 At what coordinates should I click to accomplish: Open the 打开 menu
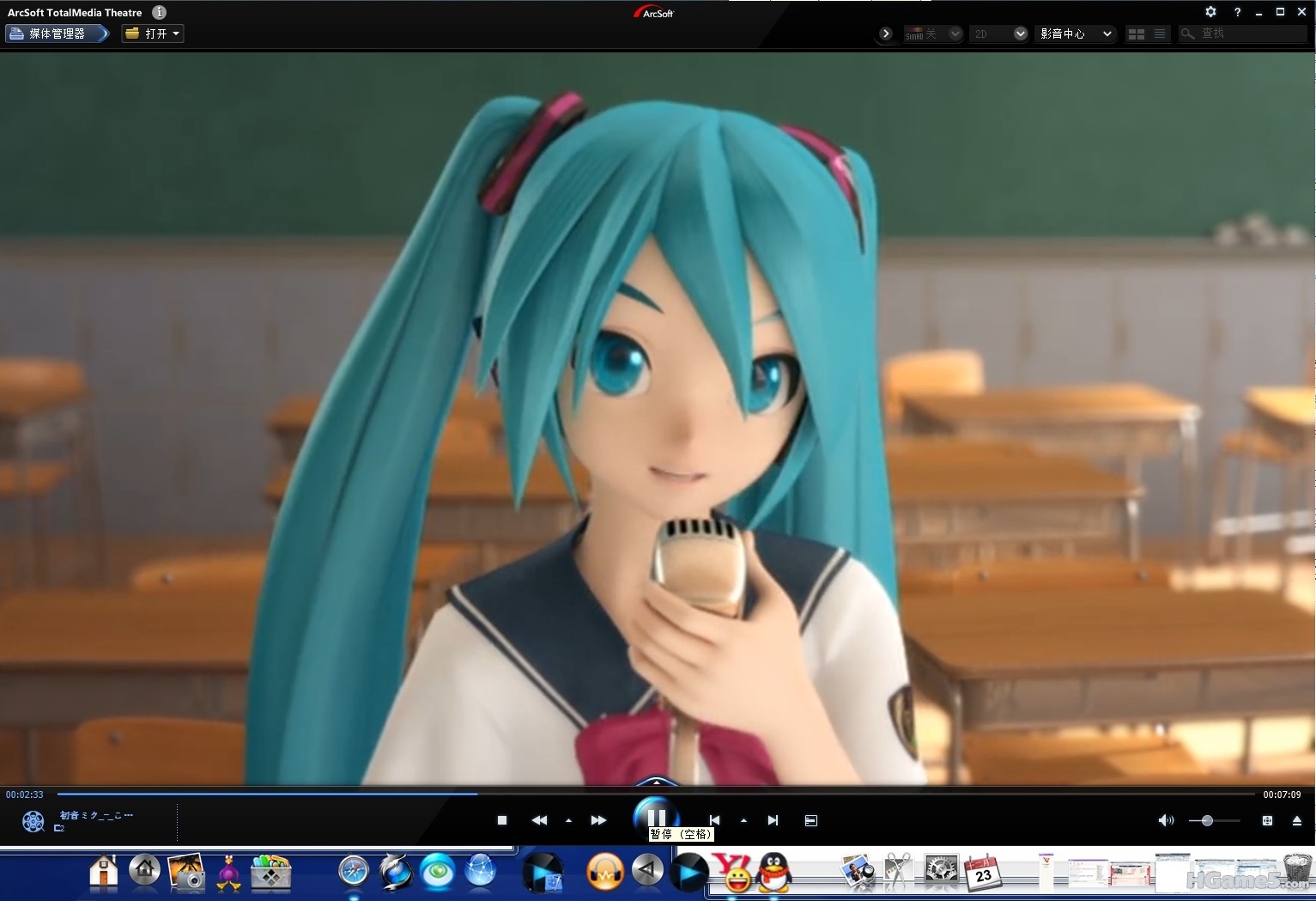coord(153,33)
